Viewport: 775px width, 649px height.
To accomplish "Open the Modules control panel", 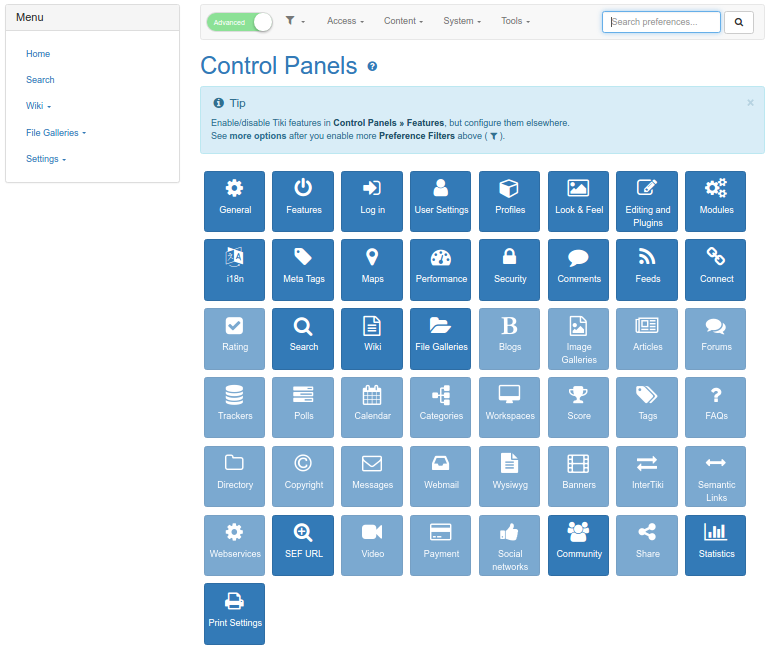I will click(716, 201).
